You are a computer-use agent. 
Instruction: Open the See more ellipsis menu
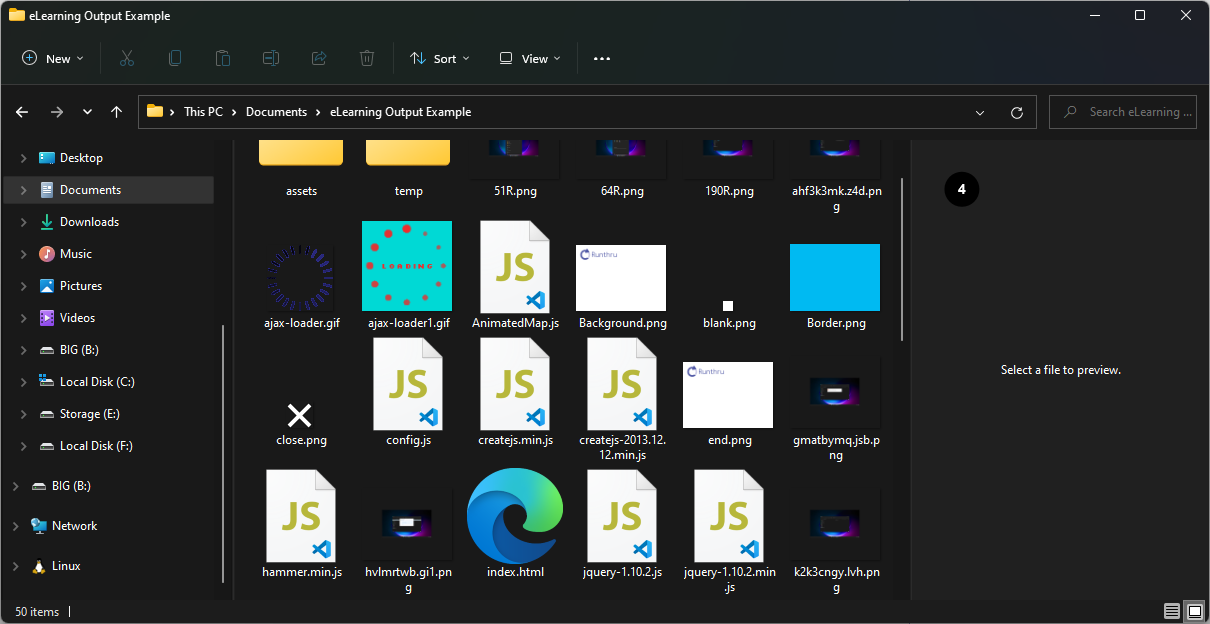pos(601,59)
